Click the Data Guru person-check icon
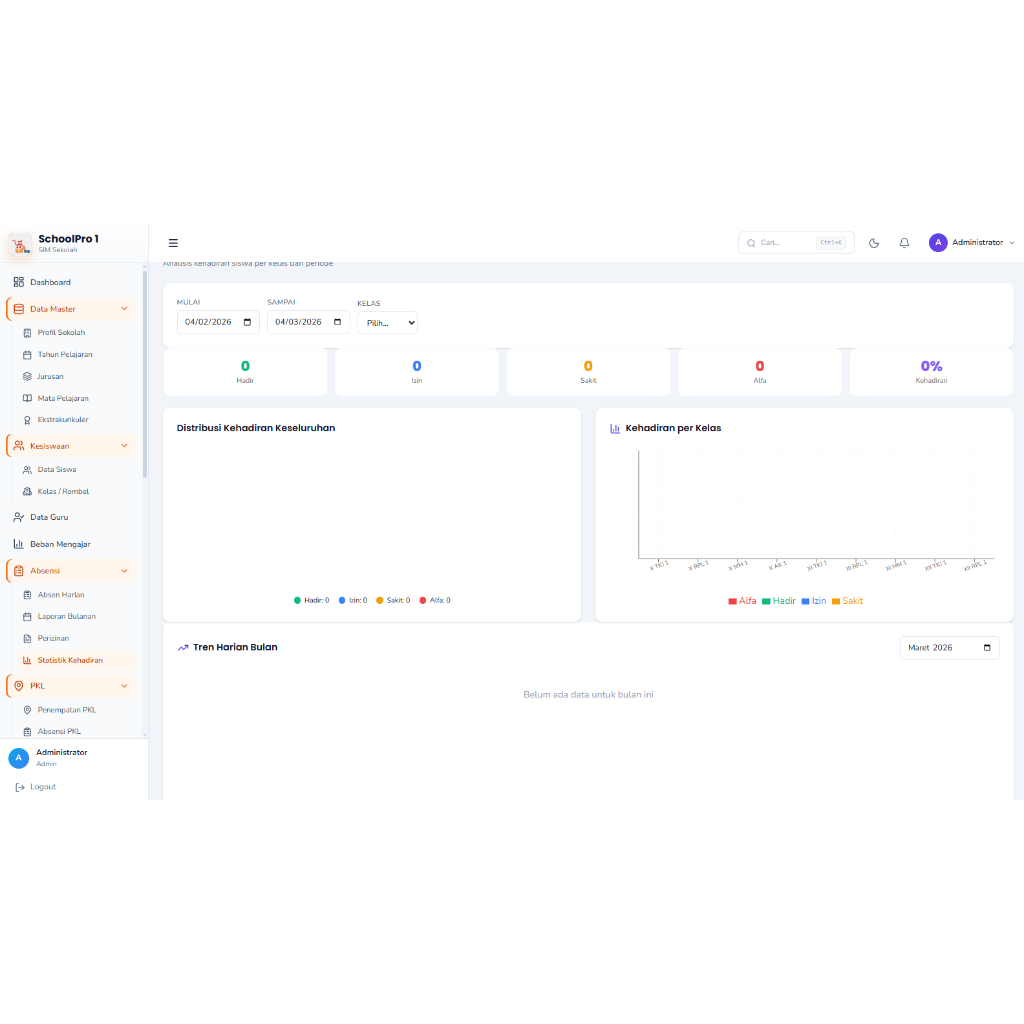 (x=18, y=517)
